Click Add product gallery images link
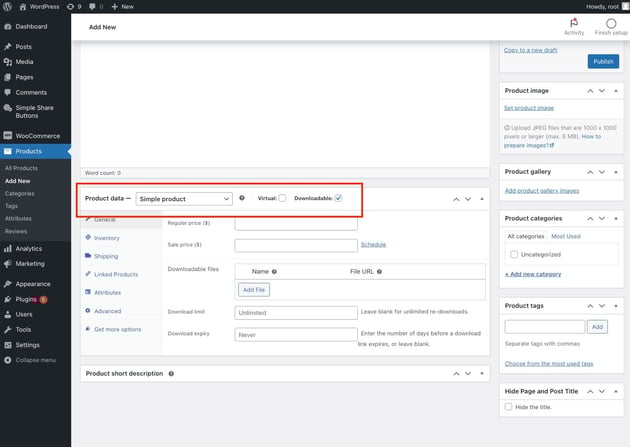This screenshot has width=630, height=447. coord(542,190)
